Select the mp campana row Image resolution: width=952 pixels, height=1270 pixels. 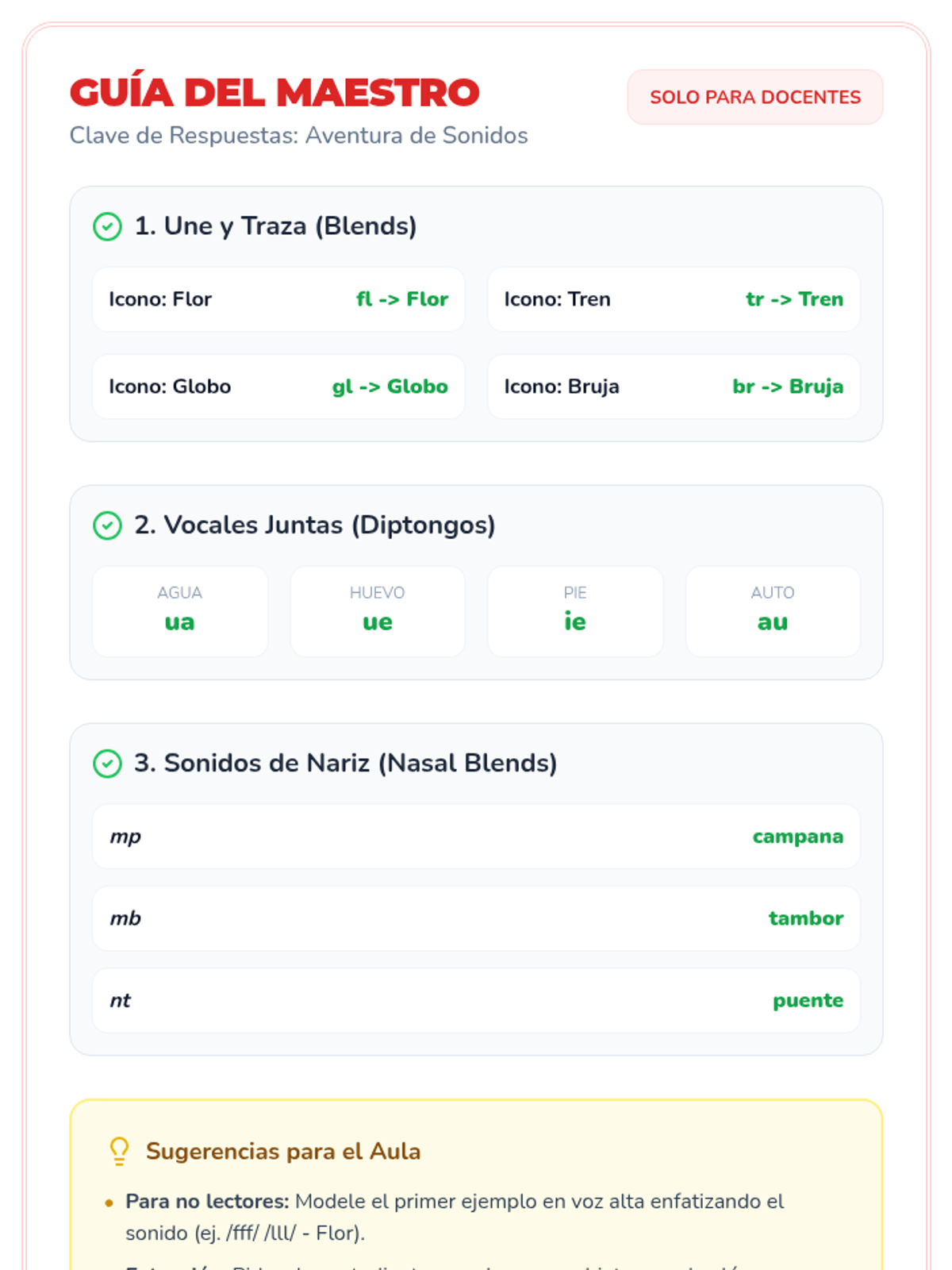click(x=476, y=837)
